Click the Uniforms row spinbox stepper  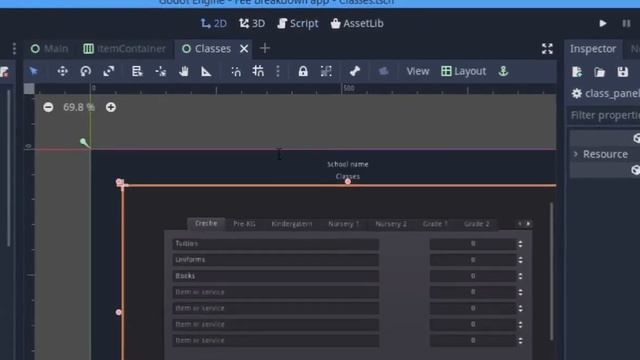click(x=520, y=260)
